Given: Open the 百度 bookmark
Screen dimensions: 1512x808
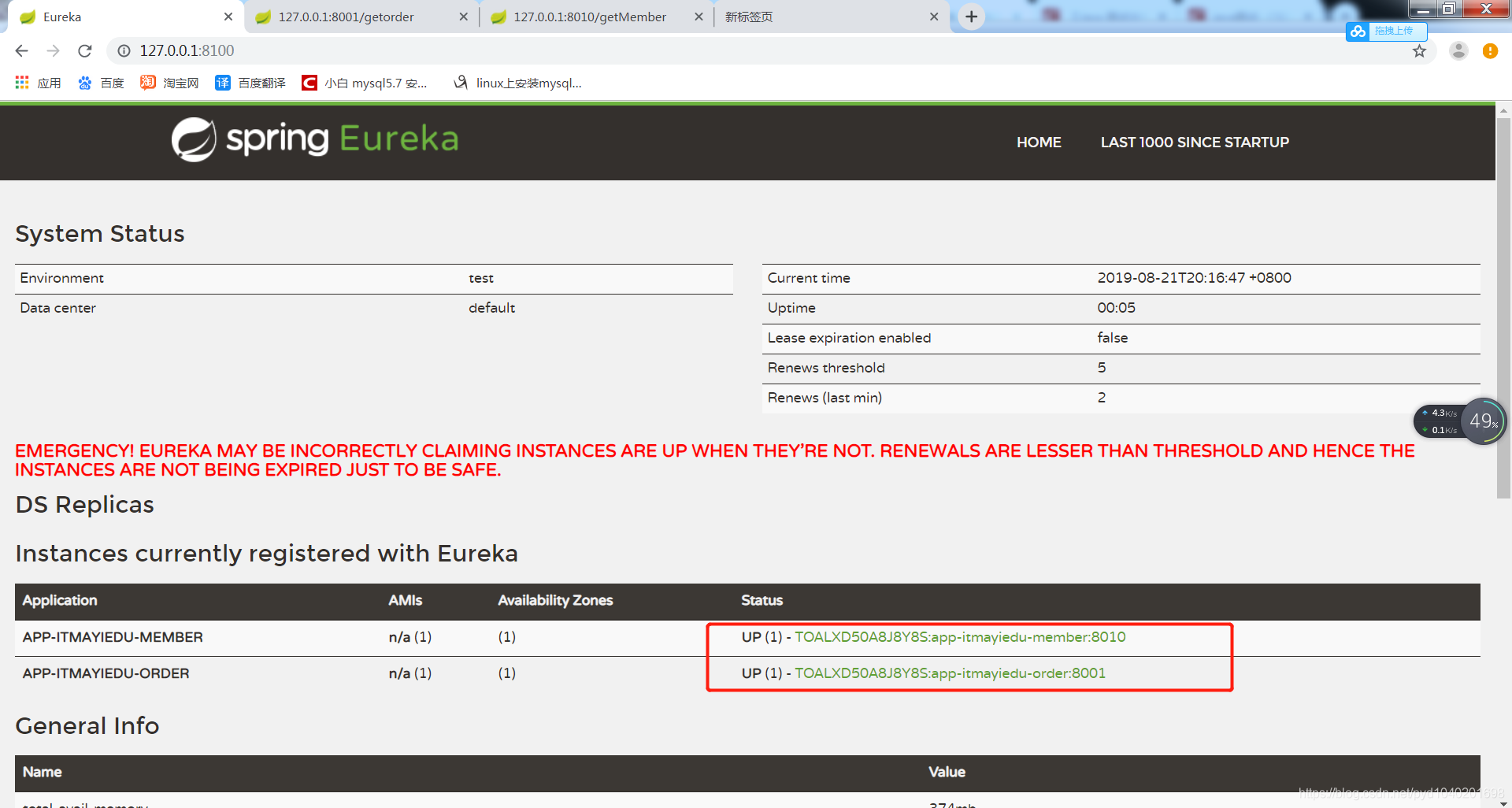Looking at the screenshot, I should point(101,83).
